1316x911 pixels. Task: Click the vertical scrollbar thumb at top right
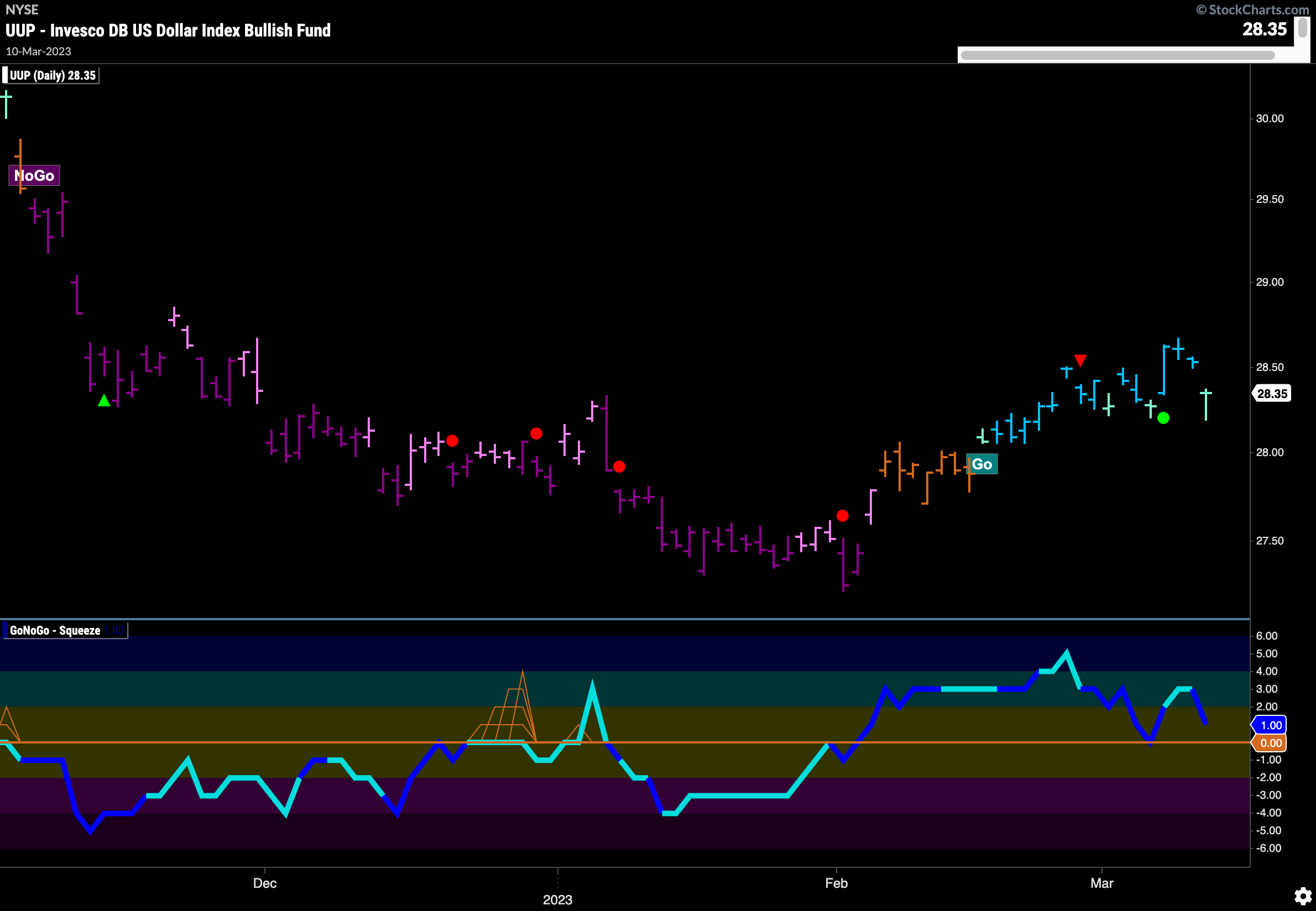(x=1302, y=28)
